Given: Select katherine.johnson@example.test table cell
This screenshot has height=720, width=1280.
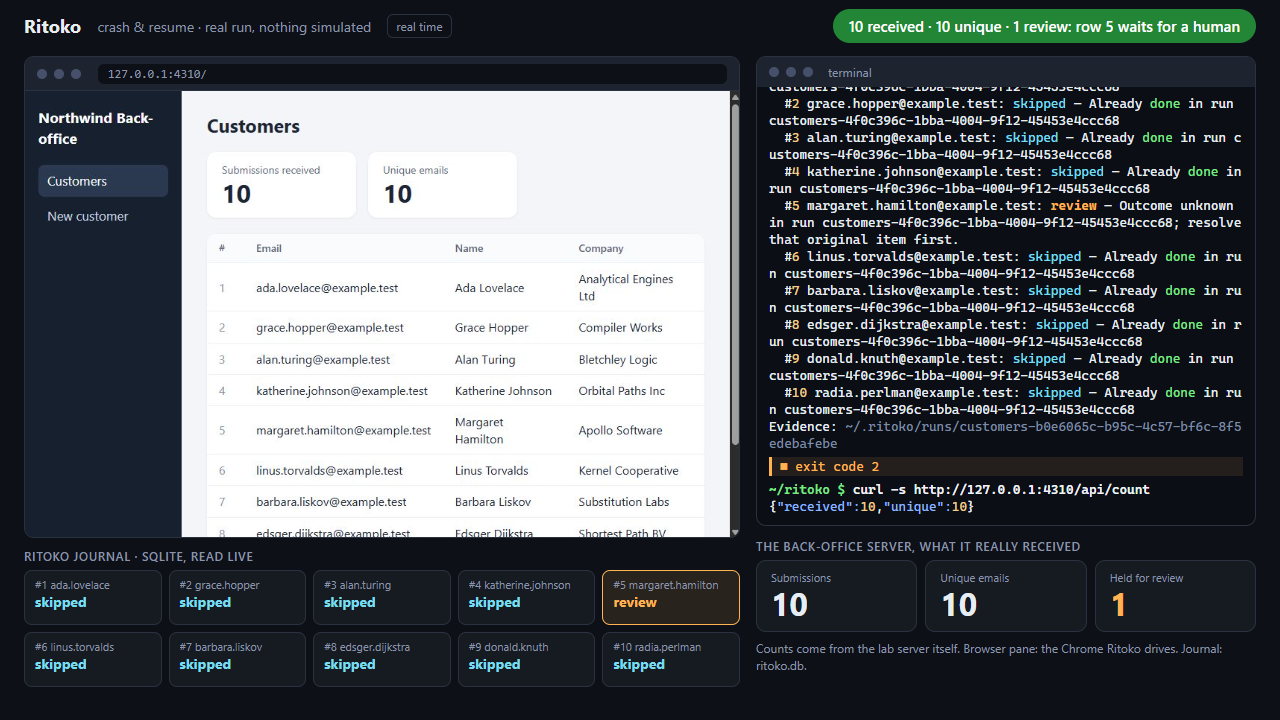Looking at the screenshot, I should [x=342, y=391].
